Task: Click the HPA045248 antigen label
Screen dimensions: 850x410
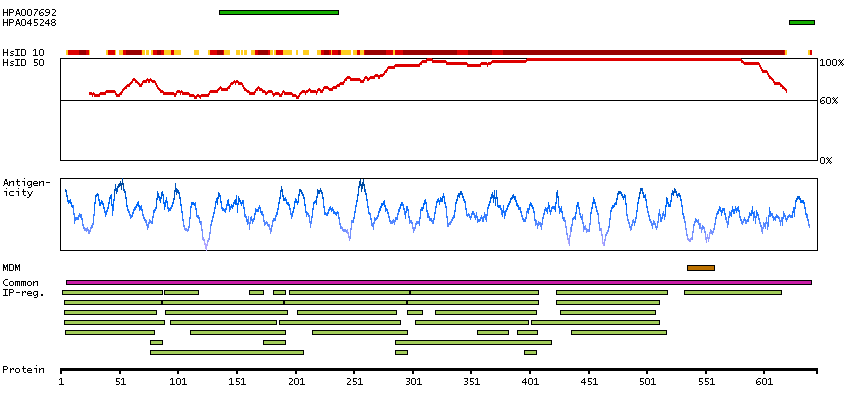Action: [x=29, y=22]
